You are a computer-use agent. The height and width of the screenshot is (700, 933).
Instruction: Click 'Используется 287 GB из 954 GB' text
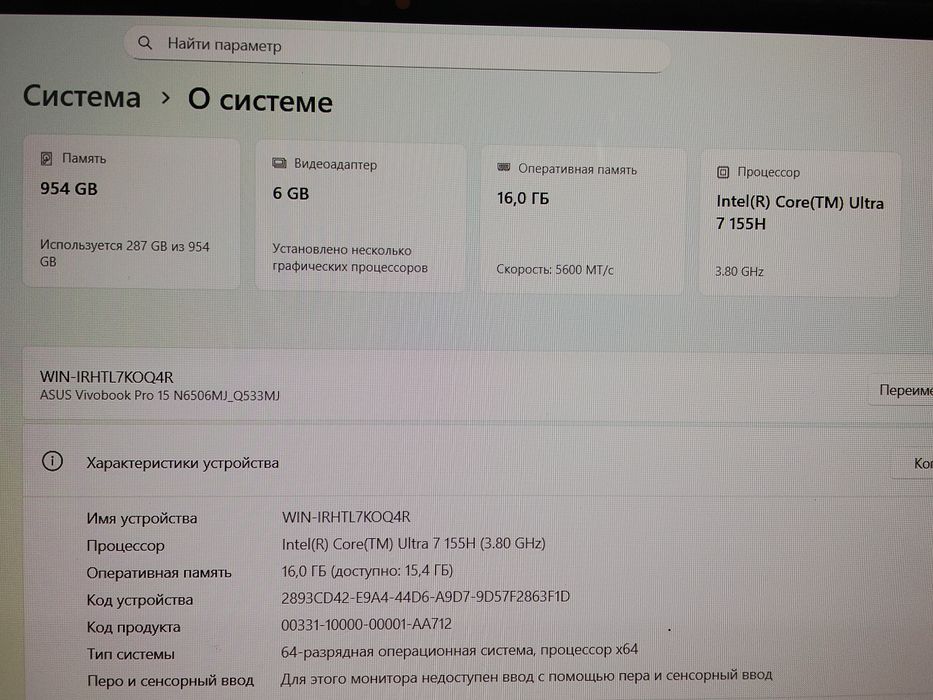click(125, 254)
